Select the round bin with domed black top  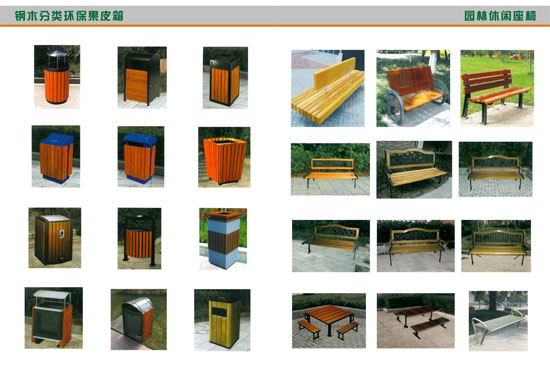click(57, 76)
